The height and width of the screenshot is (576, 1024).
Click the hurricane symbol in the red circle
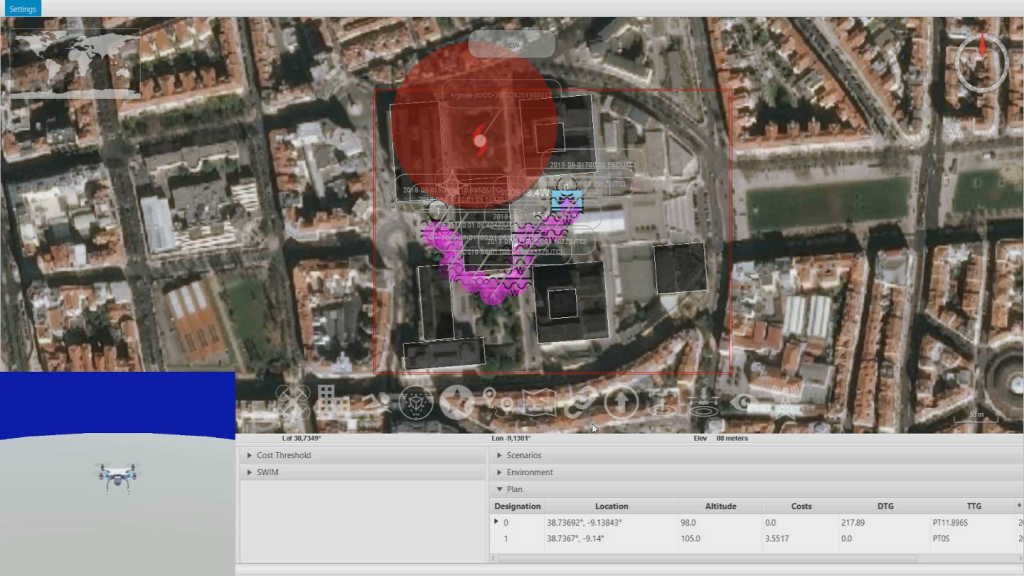point(480,140)
